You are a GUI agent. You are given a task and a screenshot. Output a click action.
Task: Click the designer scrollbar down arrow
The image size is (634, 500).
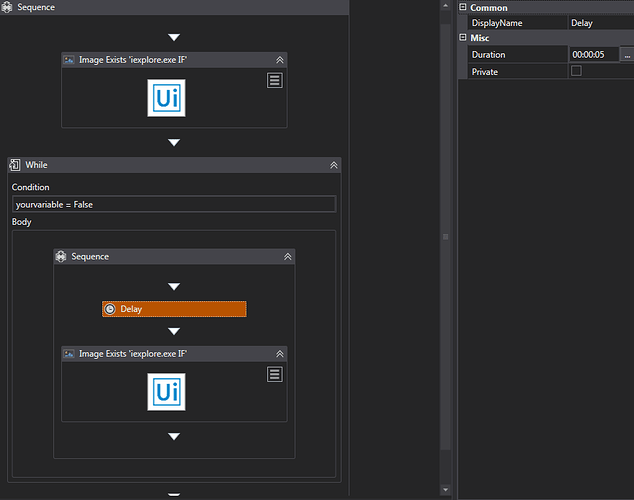[x=445, y=489]
